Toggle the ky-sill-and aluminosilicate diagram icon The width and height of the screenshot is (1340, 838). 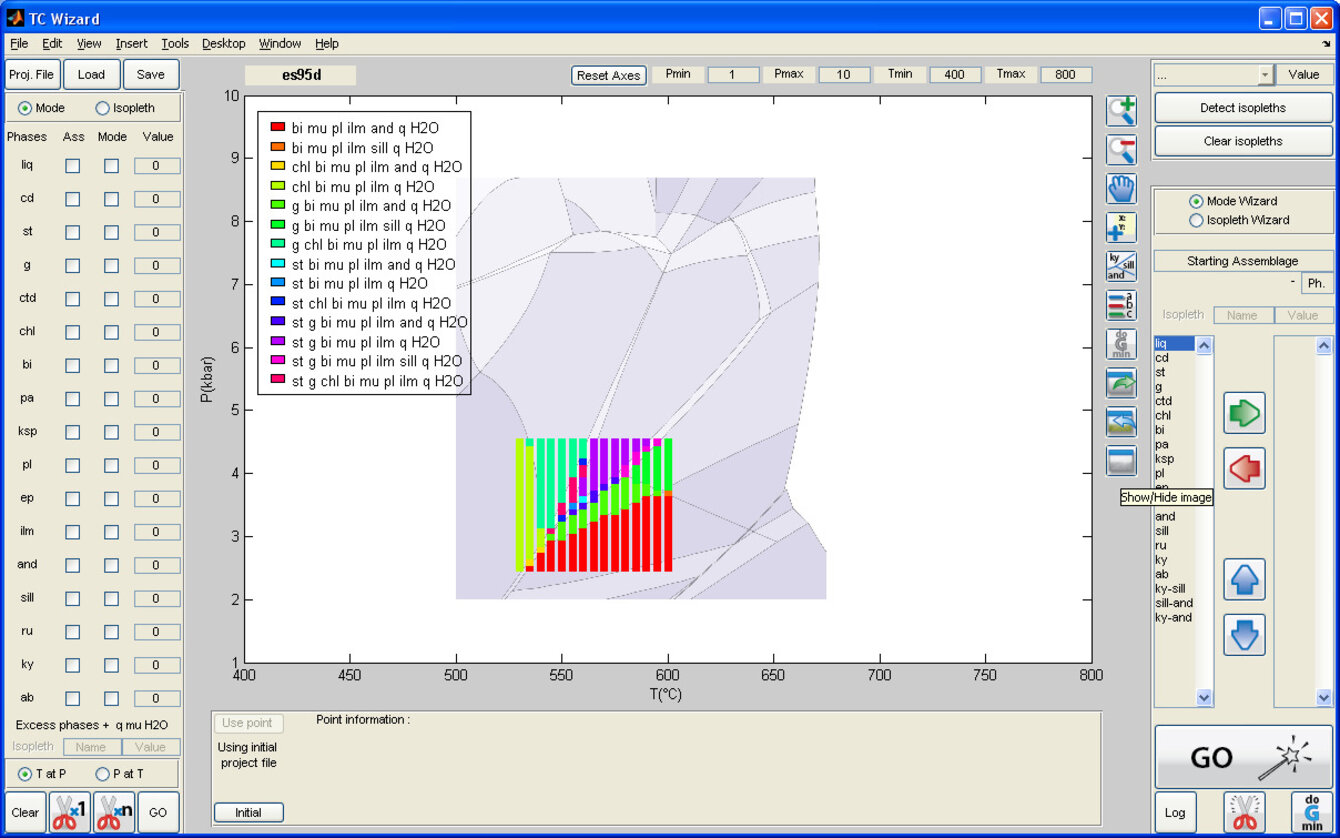(1121, 266)
